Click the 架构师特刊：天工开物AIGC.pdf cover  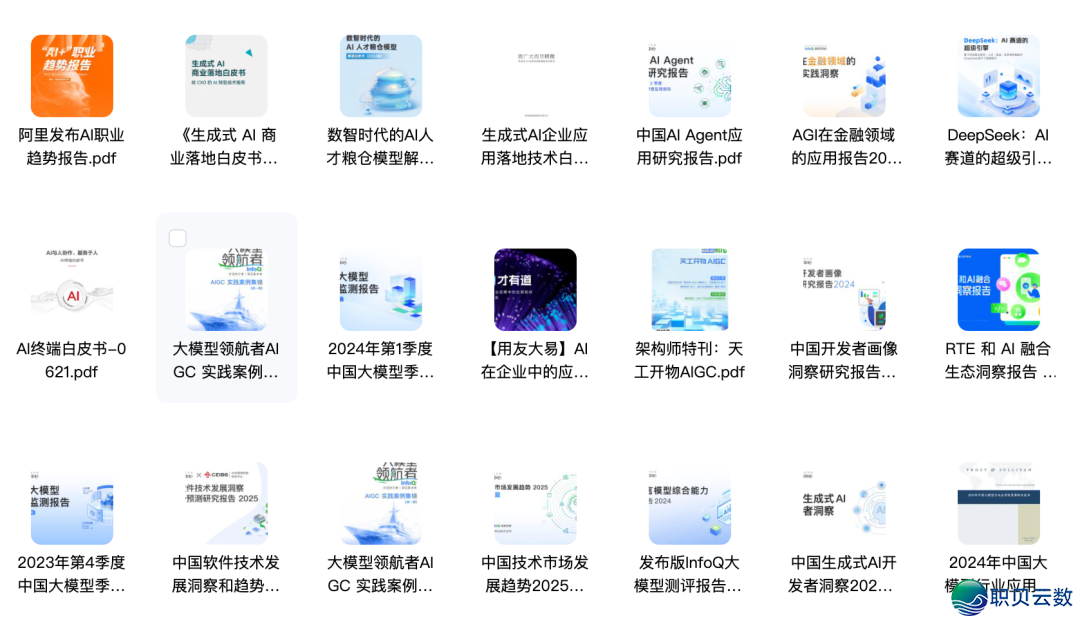tap(689, 289)
